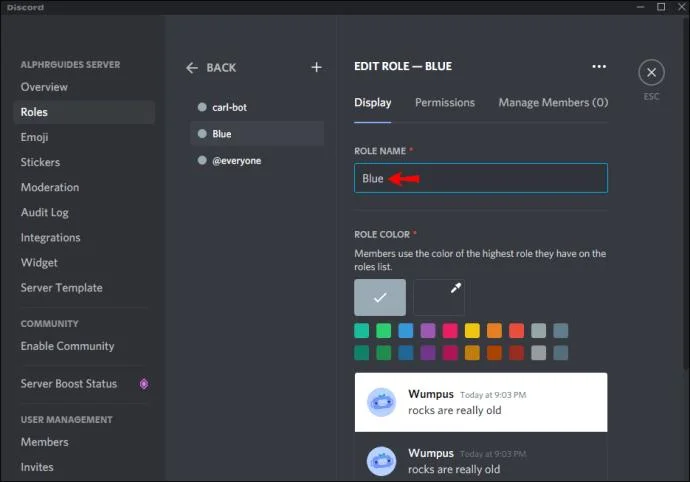The height and width of the screenshot is (482, 690).
Task: Click the Blue role color dot
Action: coord(202,133)
